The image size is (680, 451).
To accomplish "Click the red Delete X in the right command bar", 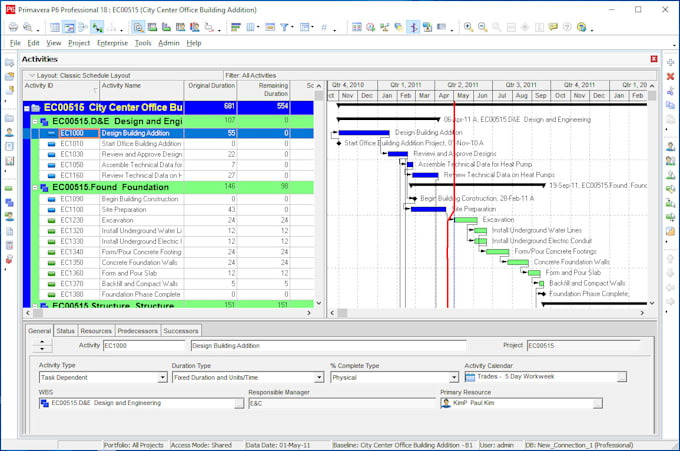I will 670,77.
